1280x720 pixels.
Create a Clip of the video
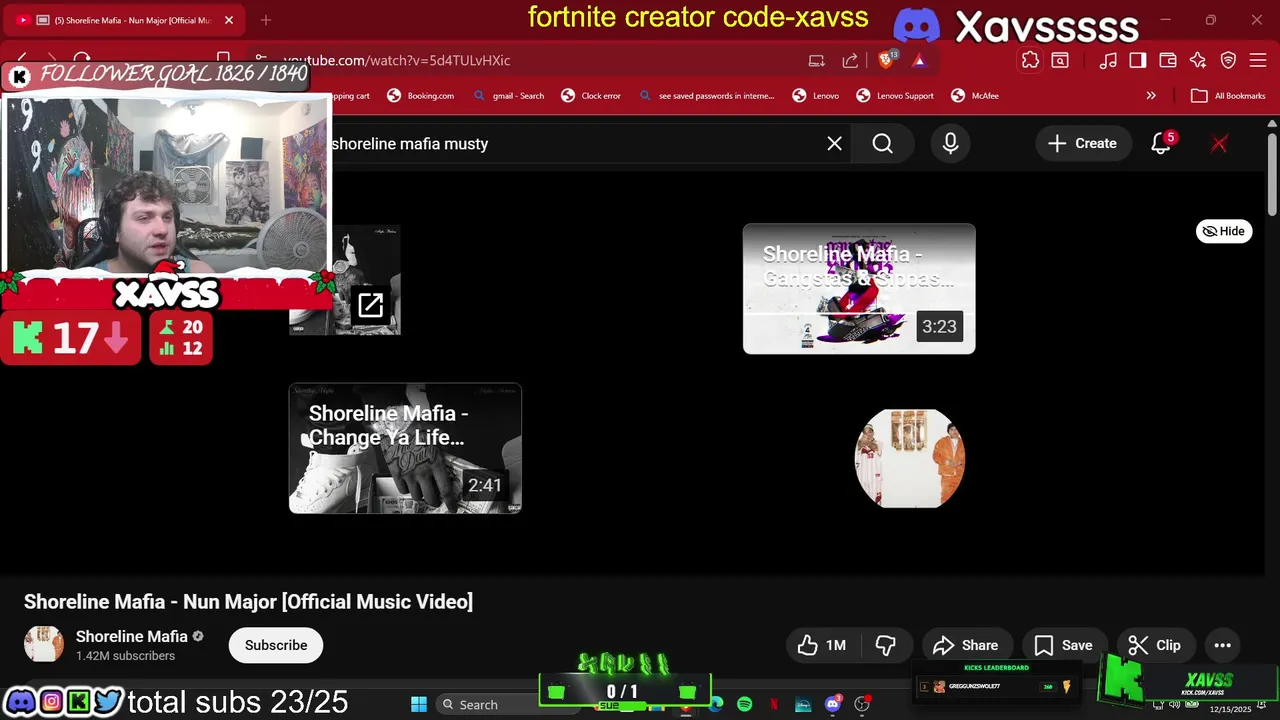pyautogui.click(x=1154, y=645)
